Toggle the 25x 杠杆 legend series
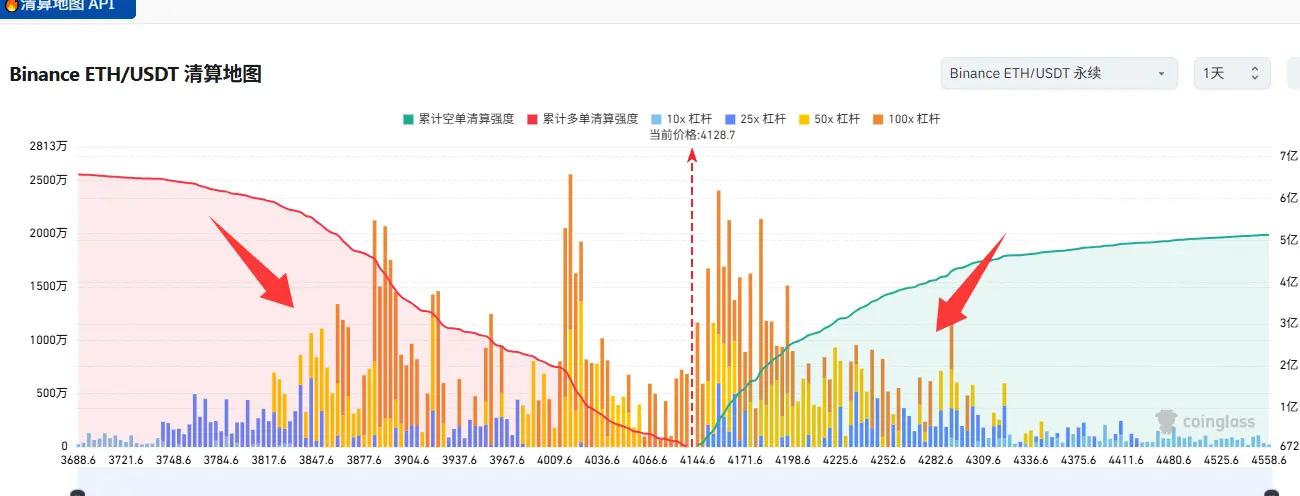 tap(758, 119)
